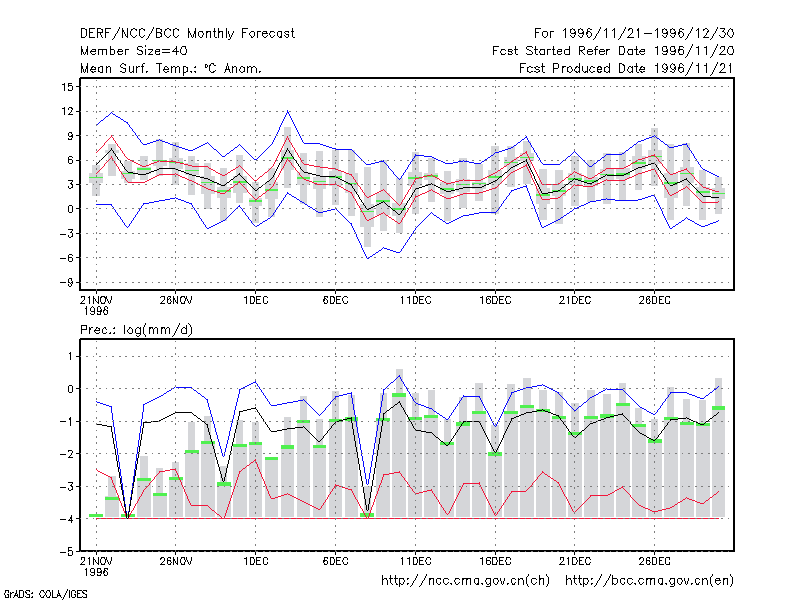The image size is (800, 600).
Task: Click the blue lower-line minimum near 8DEC
Action: click(367, 258)
